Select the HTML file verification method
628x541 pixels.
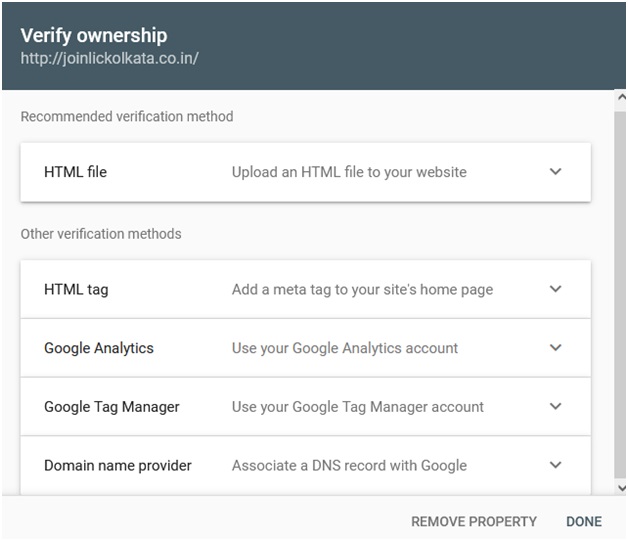point(306,172)
